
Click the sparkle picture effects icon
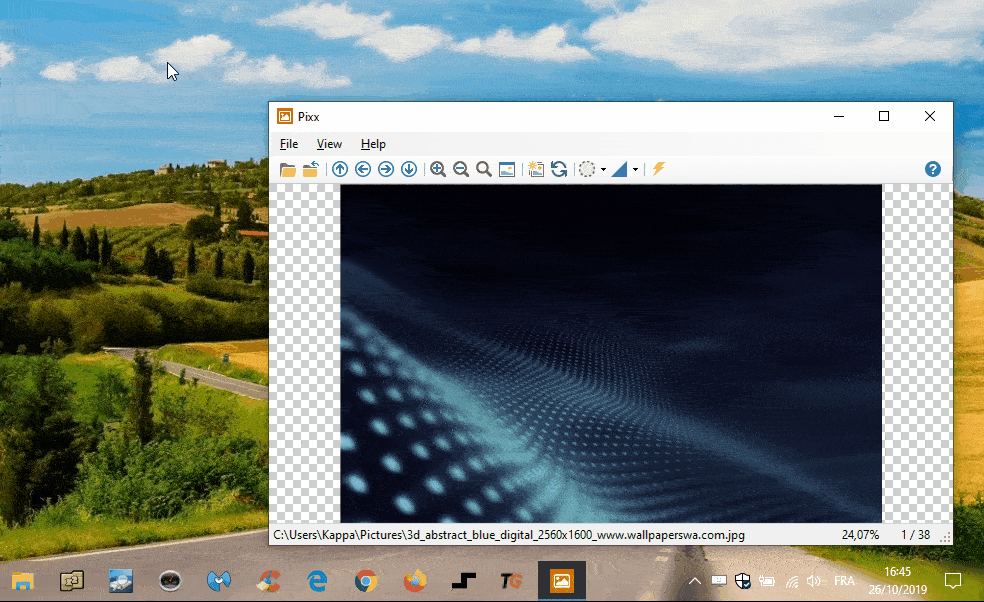tap(536, 169)
